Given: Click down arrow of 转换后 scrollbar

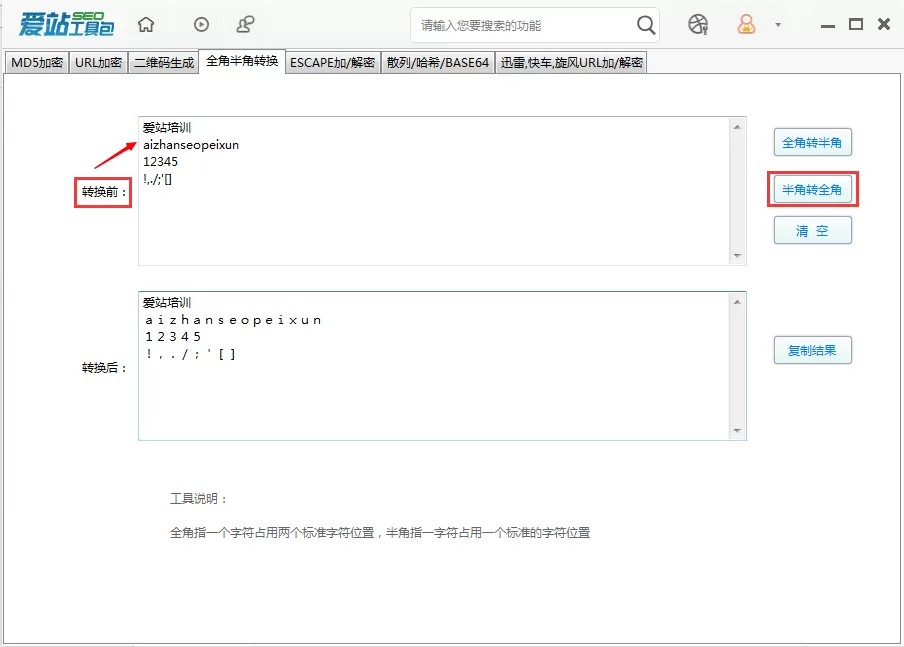Looking at the screenshot, I should 737,431.
